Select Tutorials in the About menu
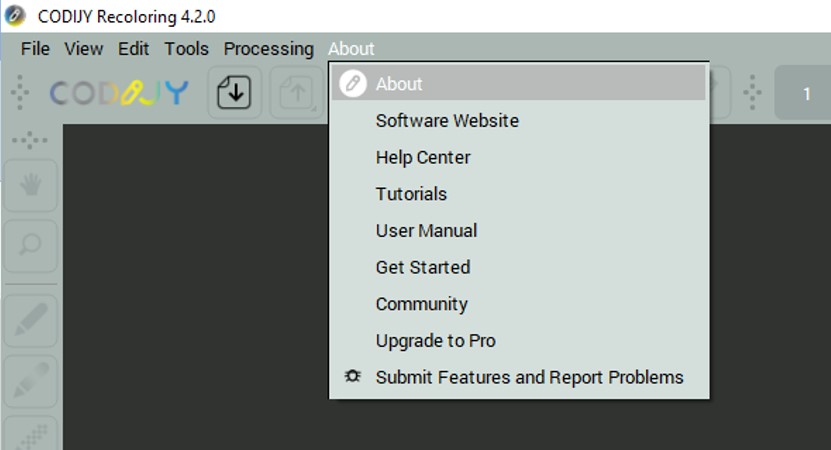 [411, 194]
